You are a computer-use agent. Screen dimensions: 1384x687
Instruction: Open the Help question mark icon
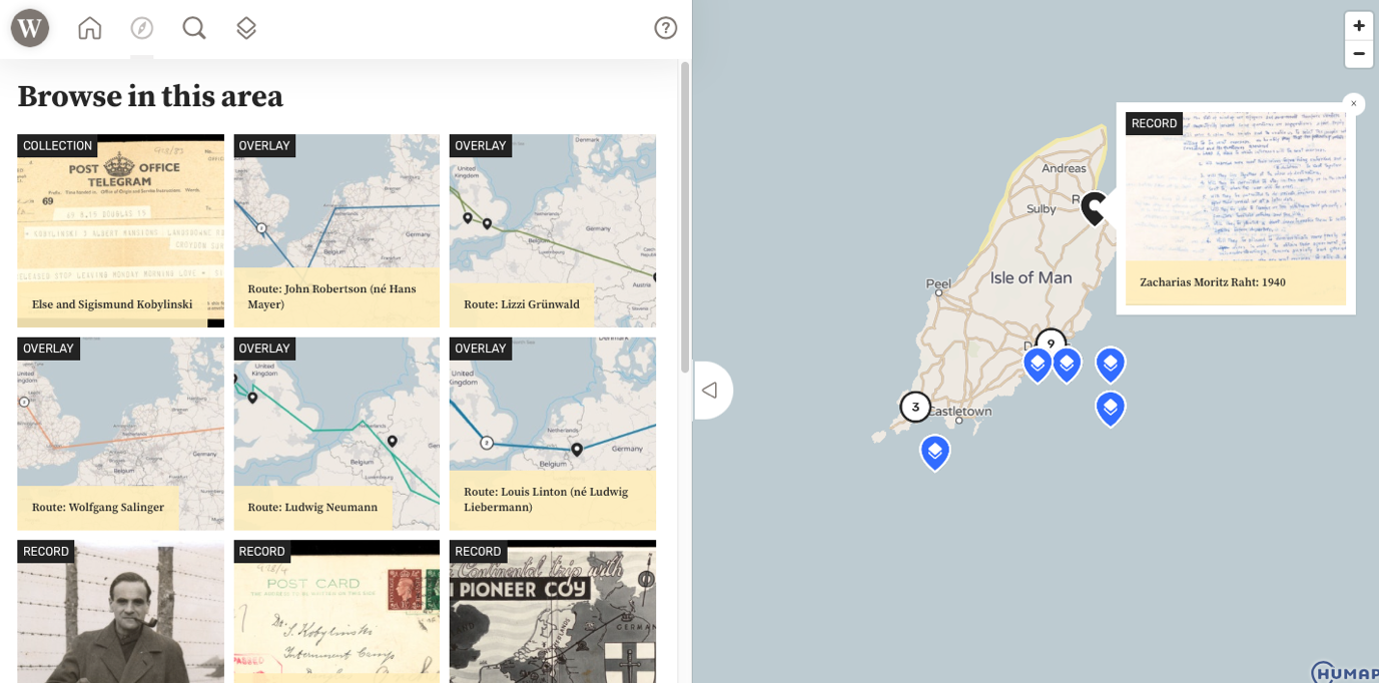[666, 28]
